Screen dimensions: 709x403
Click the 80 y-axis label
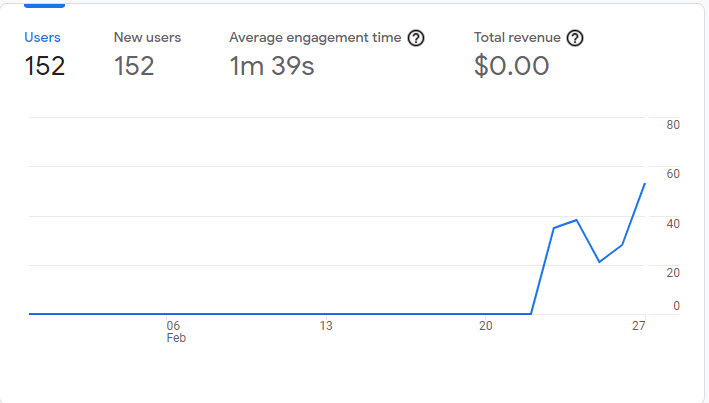(x=673, y=125)
